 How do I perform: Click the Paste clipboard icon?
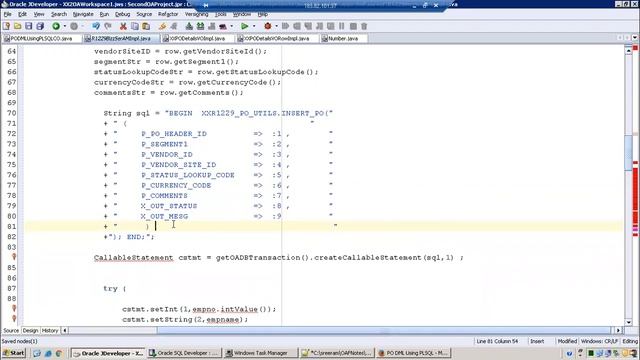pyautogui.click(x=146, y=26)
